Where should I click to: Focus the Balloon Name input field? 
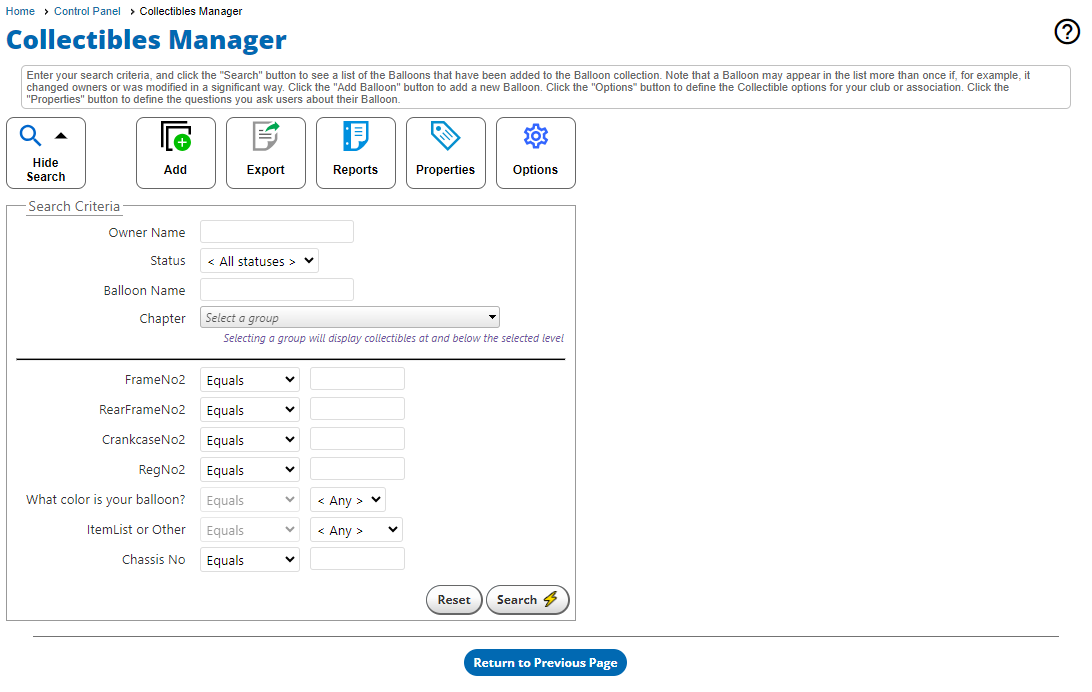click(x=277, y=290)
